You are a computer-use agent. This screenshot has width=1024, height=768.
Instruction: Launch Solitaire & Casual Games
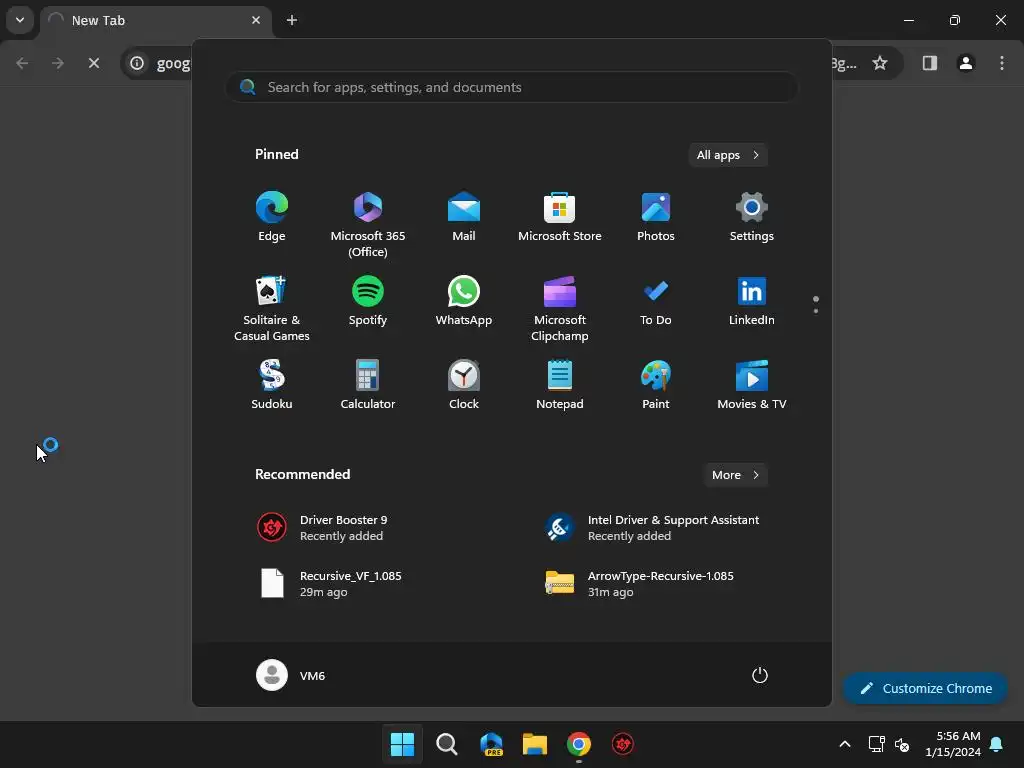click(272, 308)
